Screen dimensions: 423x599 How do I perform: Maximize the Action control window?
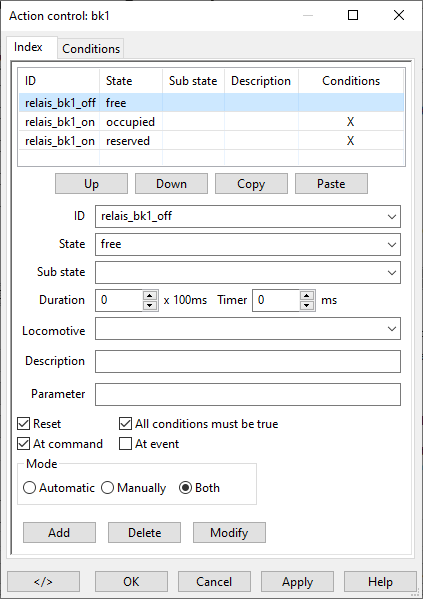[353, 15]
